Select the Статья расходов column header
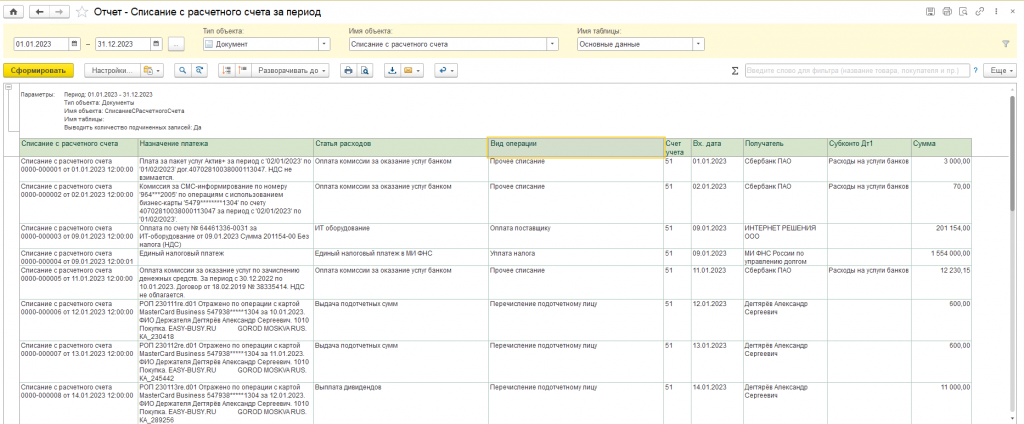Viewport: 1024px width, 424px height. [x=400, y=148]
